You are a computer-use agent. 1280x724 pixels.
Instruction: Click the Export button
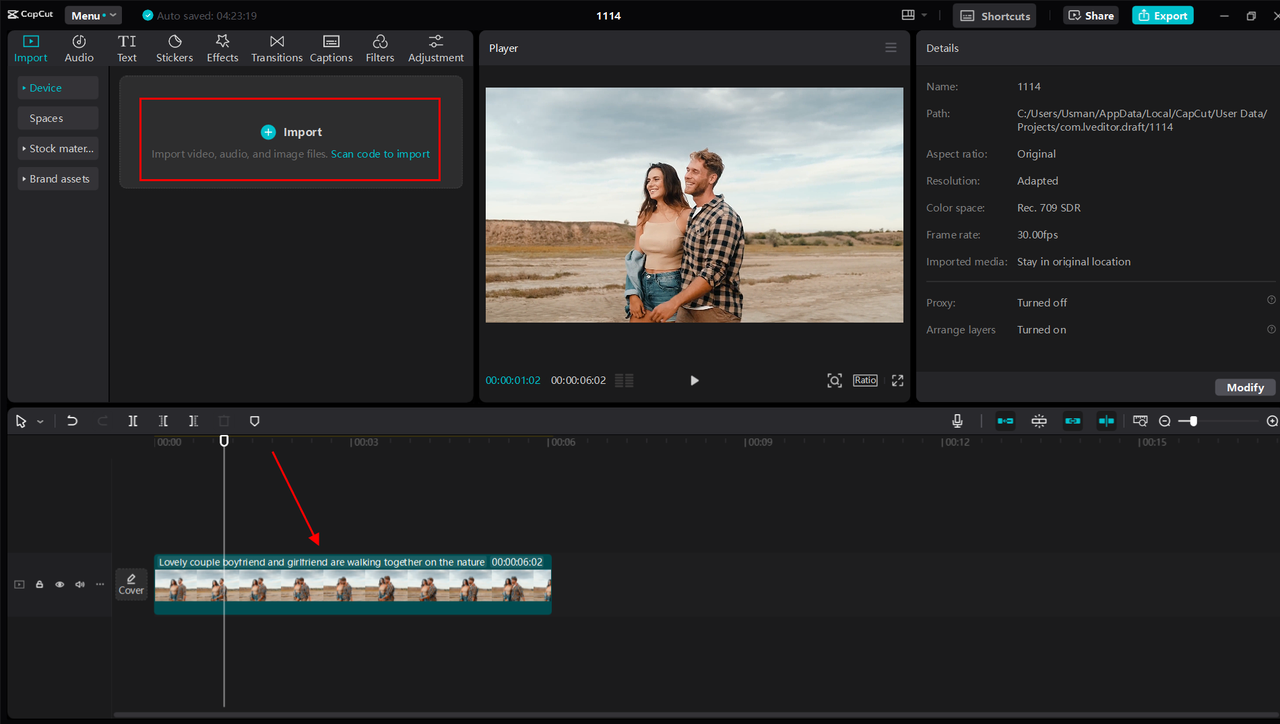point(1162,15)
